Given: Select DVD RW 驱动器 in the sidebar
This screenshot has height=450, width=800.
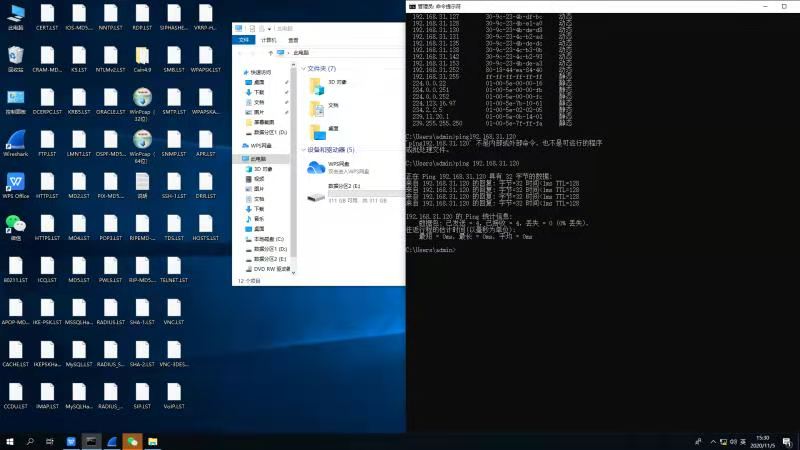Looking at the screenshot, I should point(267,269).
